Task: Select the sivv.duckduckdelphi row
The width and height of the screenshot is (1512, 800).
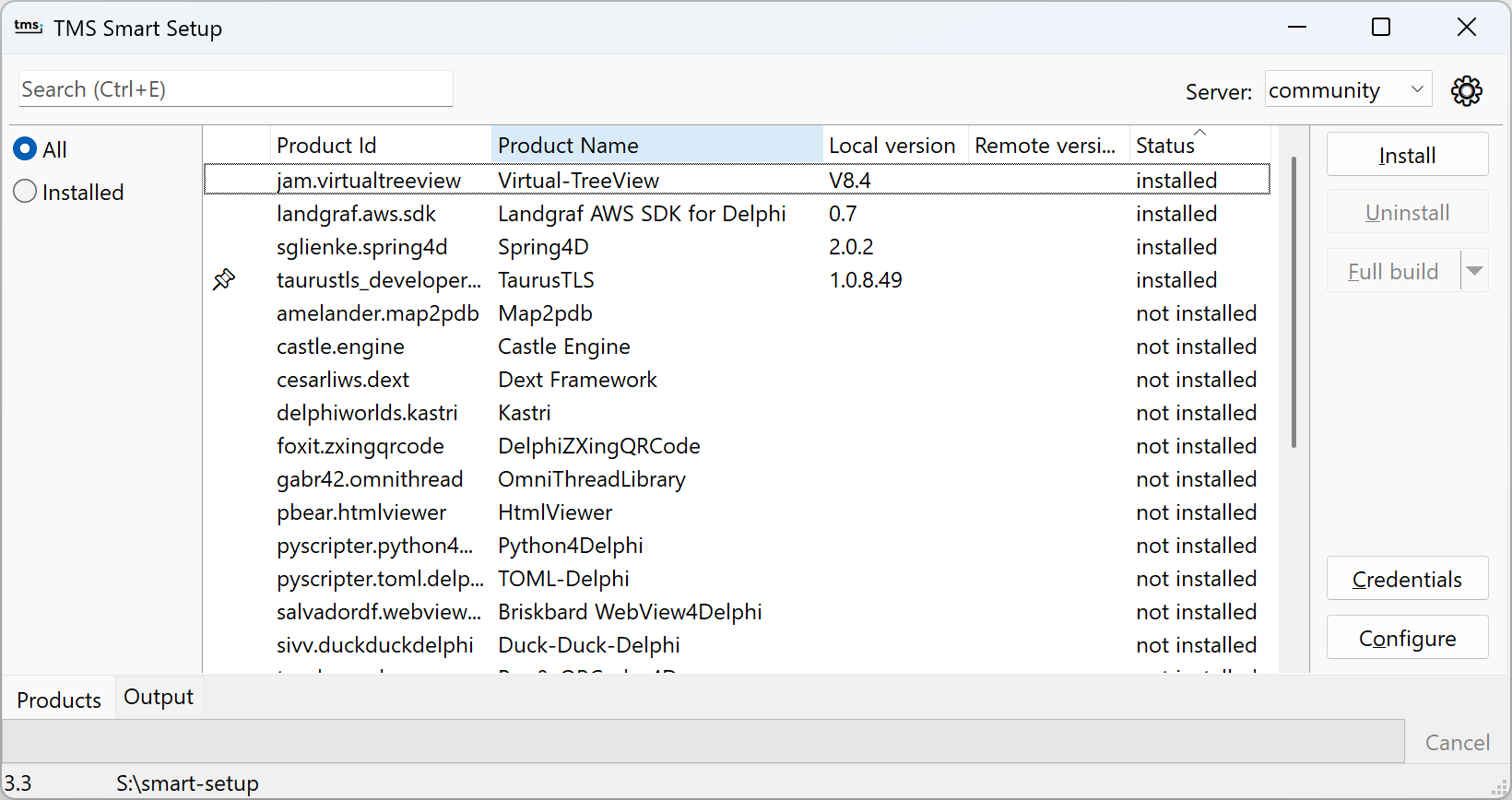Action: tap(737, 644)
